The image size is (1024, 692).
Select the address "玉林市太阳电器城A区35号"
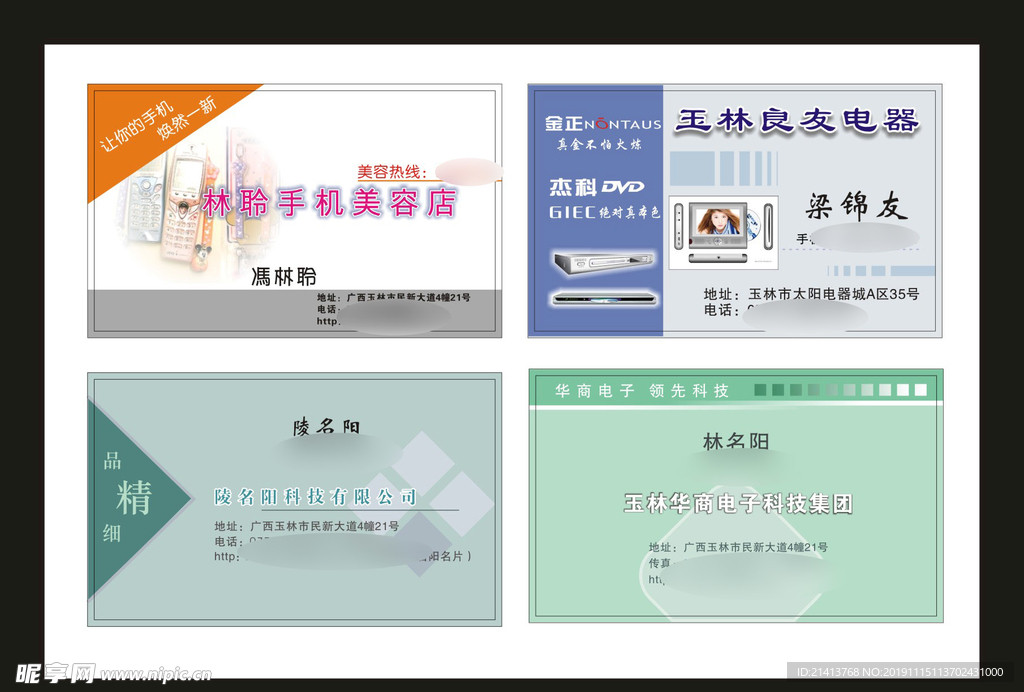tap(833, 294)
